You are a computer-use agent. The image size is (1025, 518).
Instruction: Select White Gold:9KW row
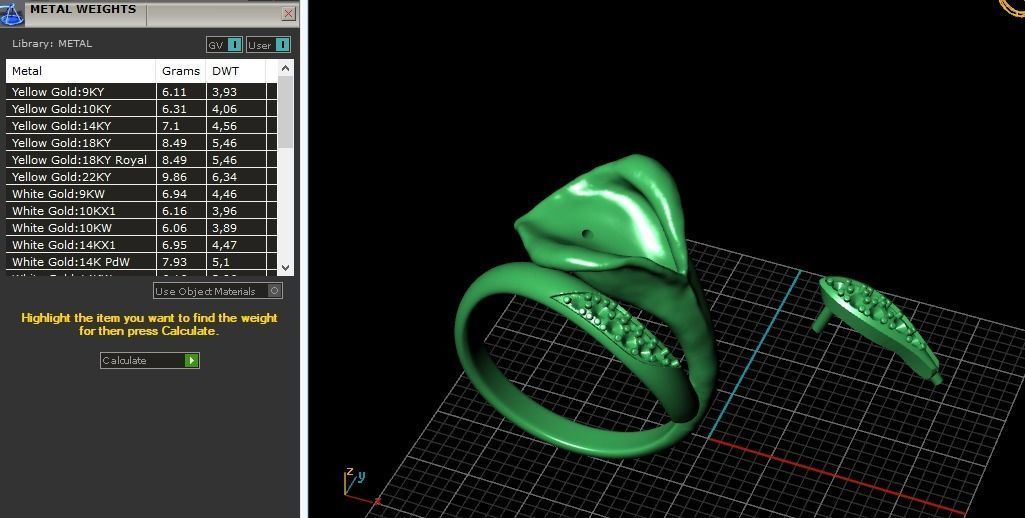point(141,194)
